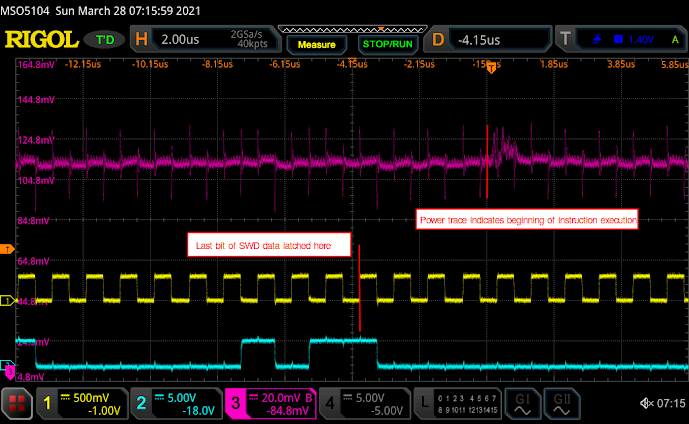The image size is (689, 424).
Task: Tap the RIGOL logo
Action: click(42, 40)
